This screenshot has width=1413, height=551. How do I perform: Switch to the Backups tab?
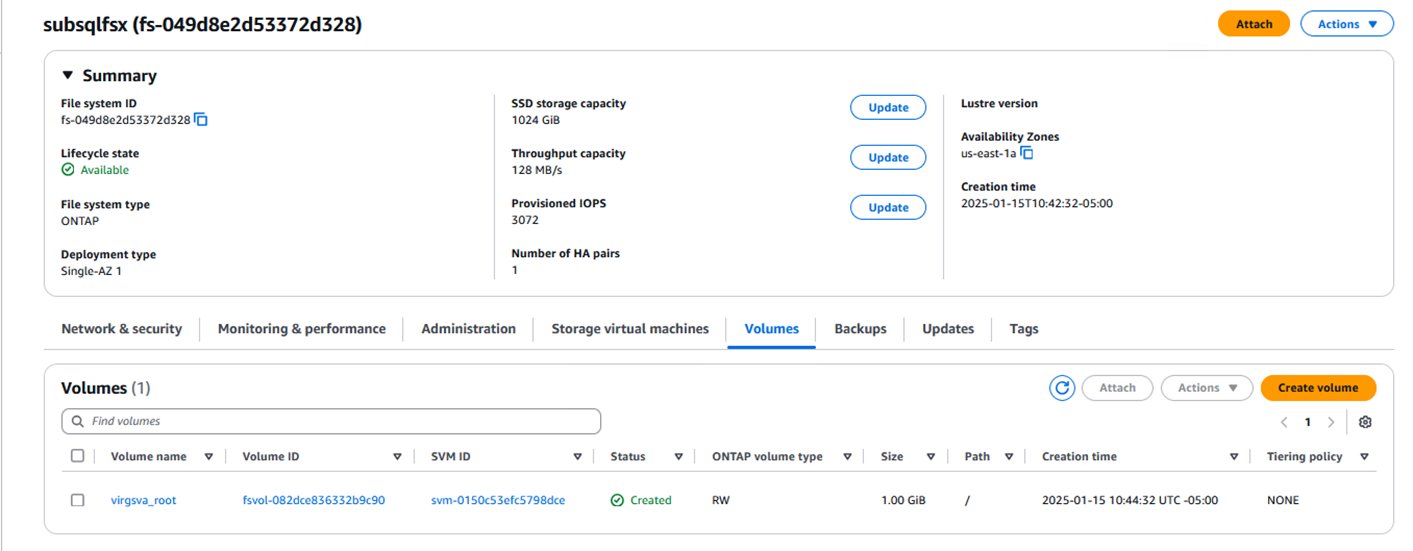(860, 329)
